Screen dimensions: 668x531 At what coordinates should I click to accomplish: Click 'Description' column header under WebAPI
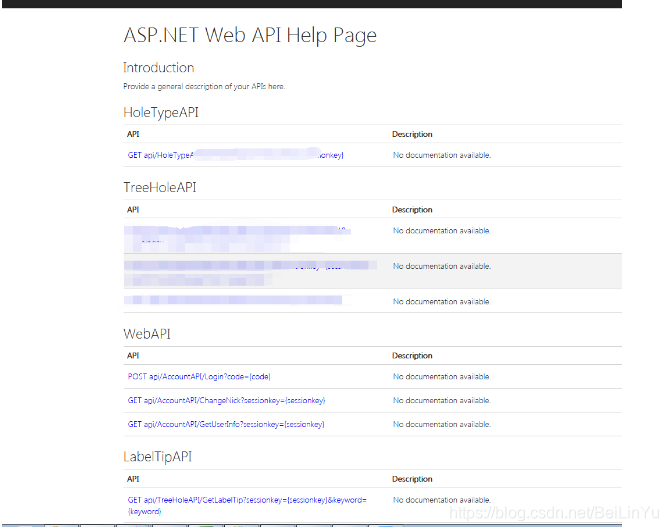click(x=412, y=356)
